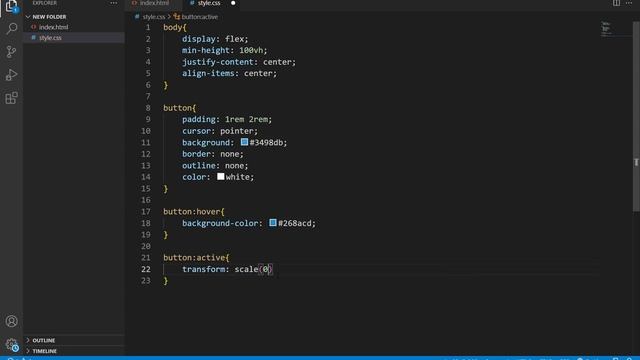Open editor More Actions ellipsis
The image size is (640, 360).
629,3
